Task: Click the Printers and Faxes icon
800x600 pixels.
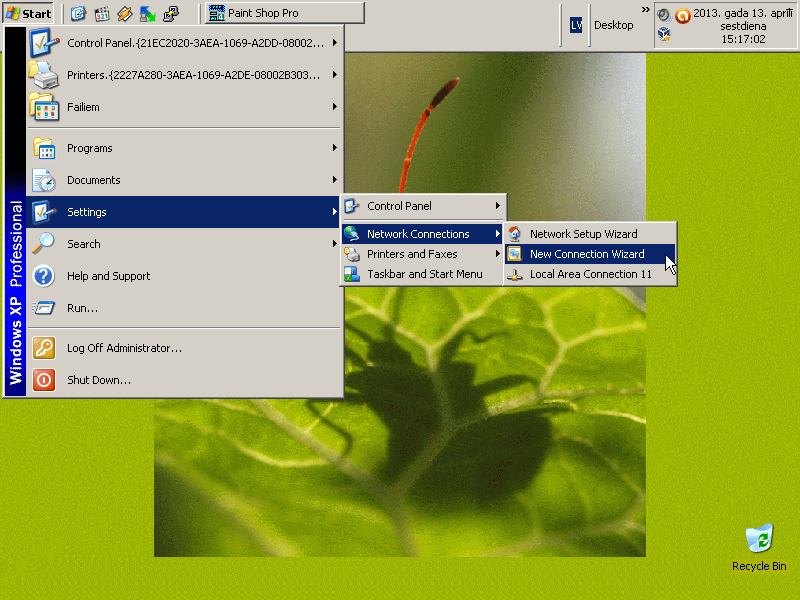Action: click(352, 254)
